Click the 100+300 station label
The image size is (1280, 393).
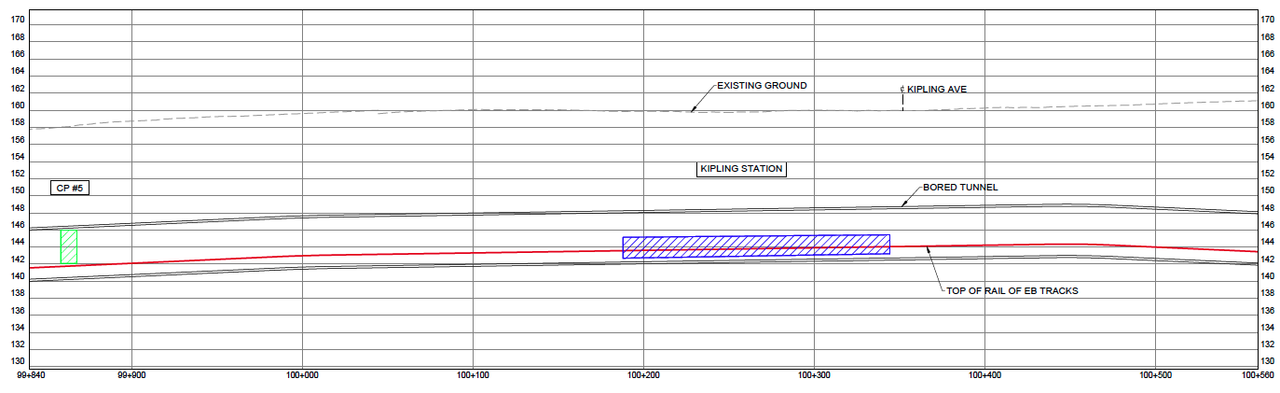pos(814,376)
